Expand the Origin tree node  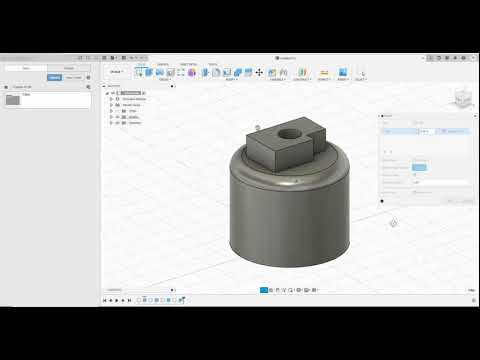[x=112, y=111]
